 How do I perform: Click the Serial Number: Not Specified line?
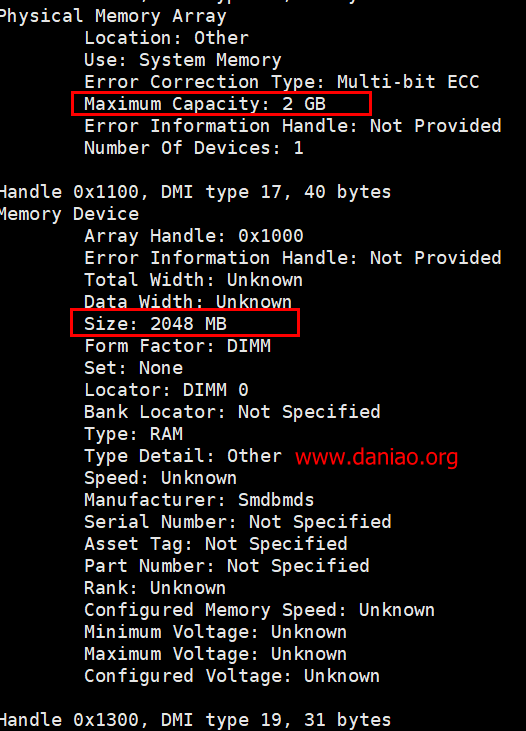238,522
